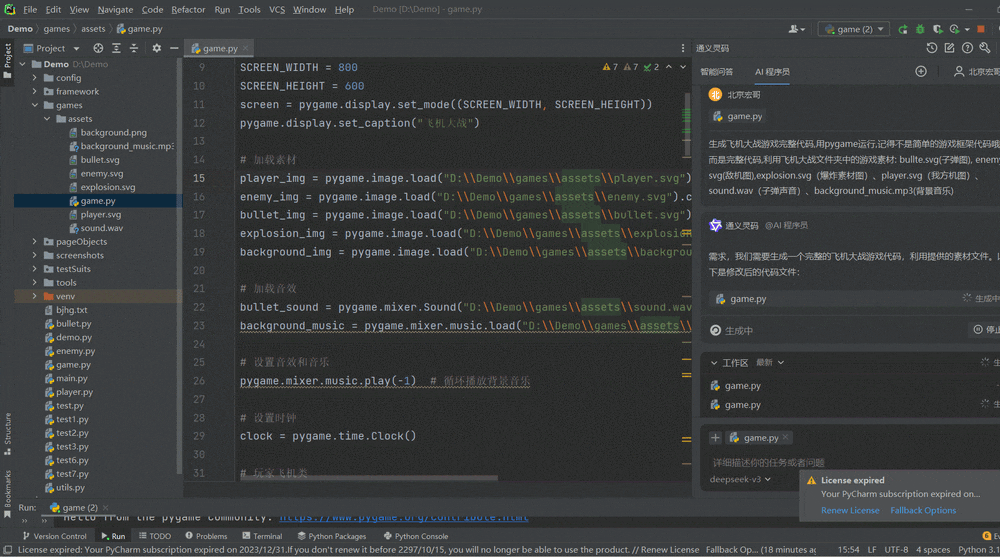Select the locate-opened-file target icon in the Project panel
1000x557 pixels.
coord(98,48)
